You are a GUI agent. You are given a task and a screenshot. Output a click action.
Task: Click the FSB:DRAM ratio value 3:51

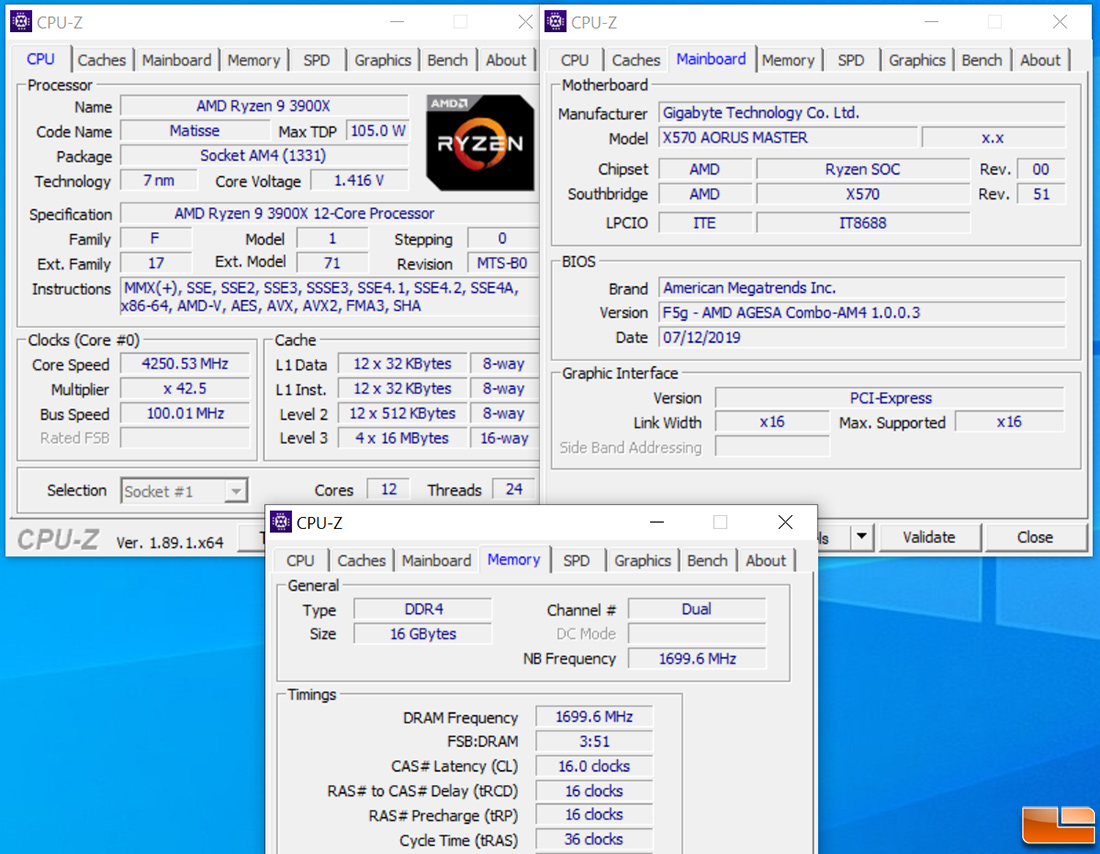(594, 742)
